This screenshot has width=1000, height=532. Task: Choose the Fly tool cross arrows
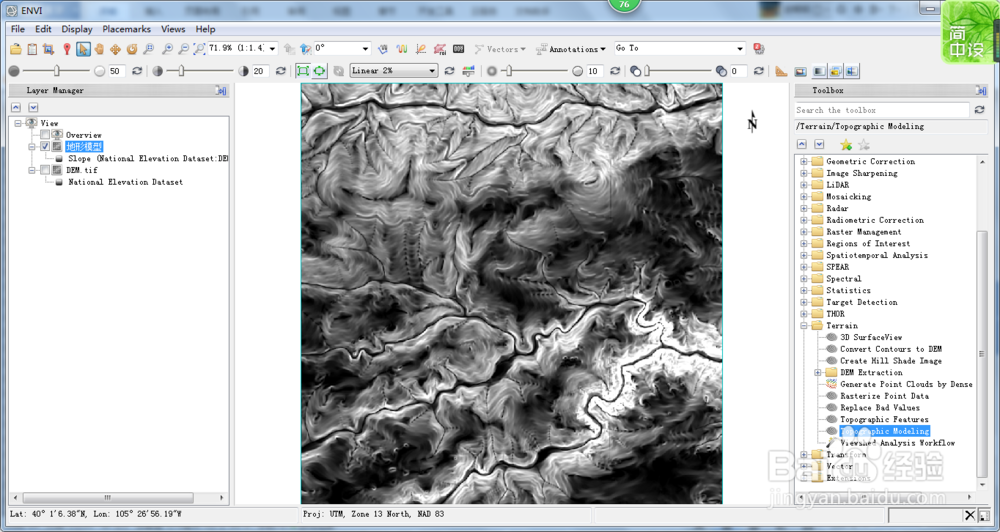[x=115, y=49]
